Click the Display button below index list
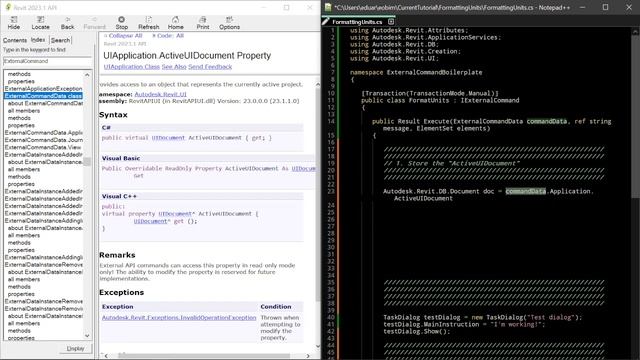Screen dimensions: 640x360 [x=75, y=349]
